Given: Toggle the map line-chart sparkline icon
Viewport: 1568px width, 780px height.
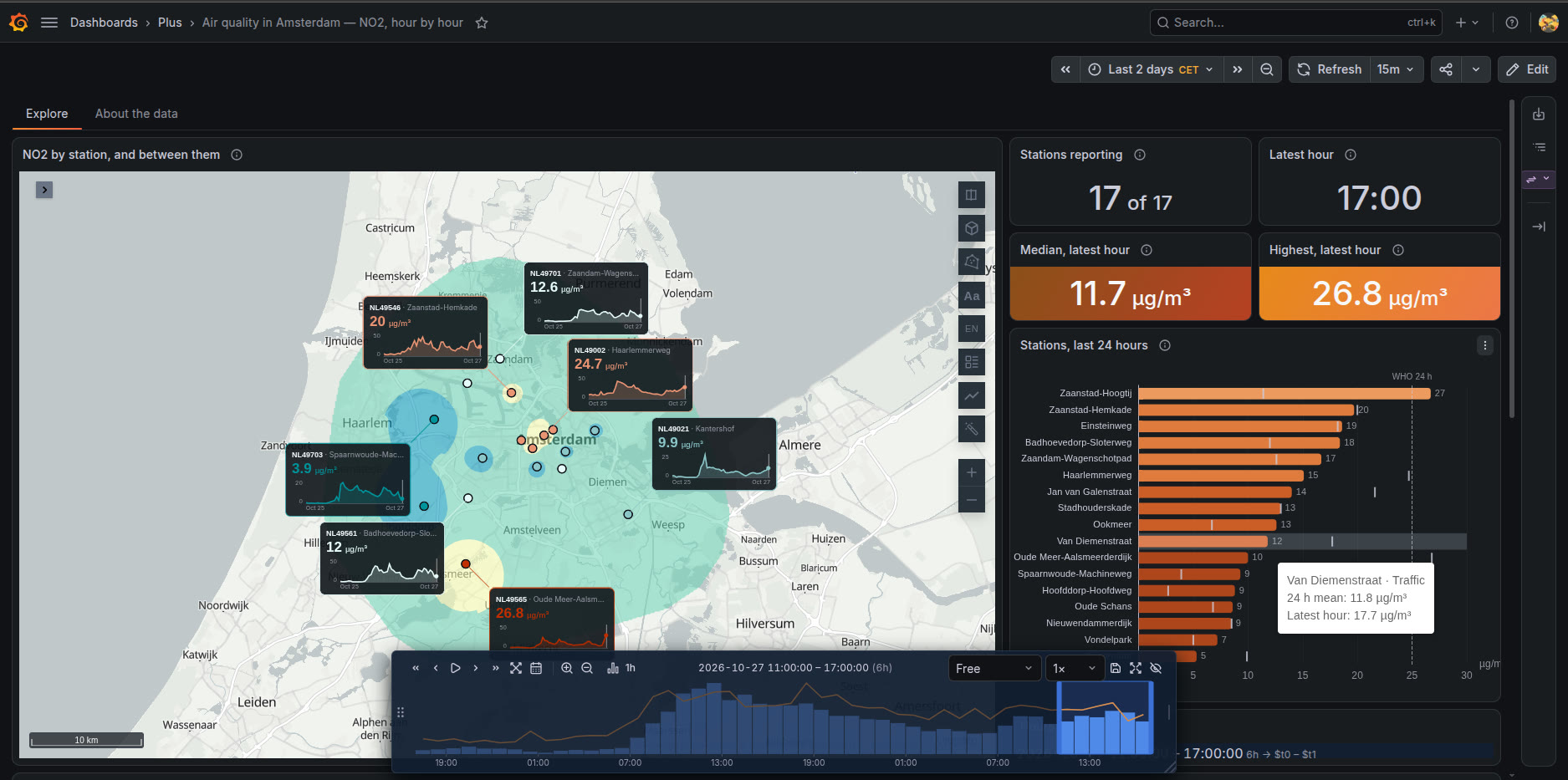Looking at the screenshot, I should point(971,395).
